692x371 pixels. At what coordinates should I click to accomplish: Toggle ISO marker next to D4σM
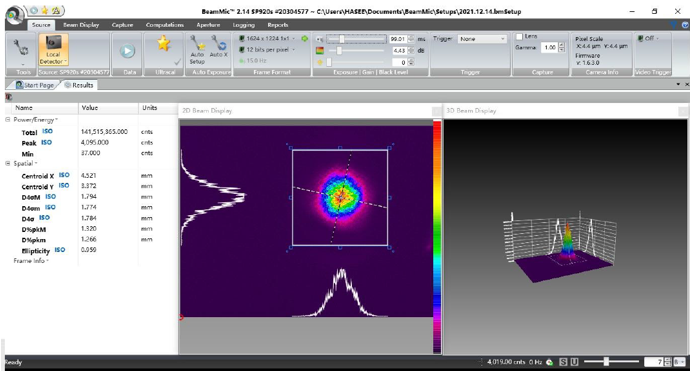pos(51,197)
